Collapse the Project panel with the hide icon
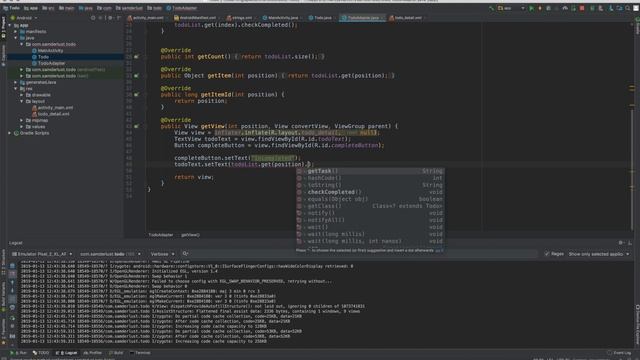The height and width of the screenshot is (360, 640). [x=119, y=18]
